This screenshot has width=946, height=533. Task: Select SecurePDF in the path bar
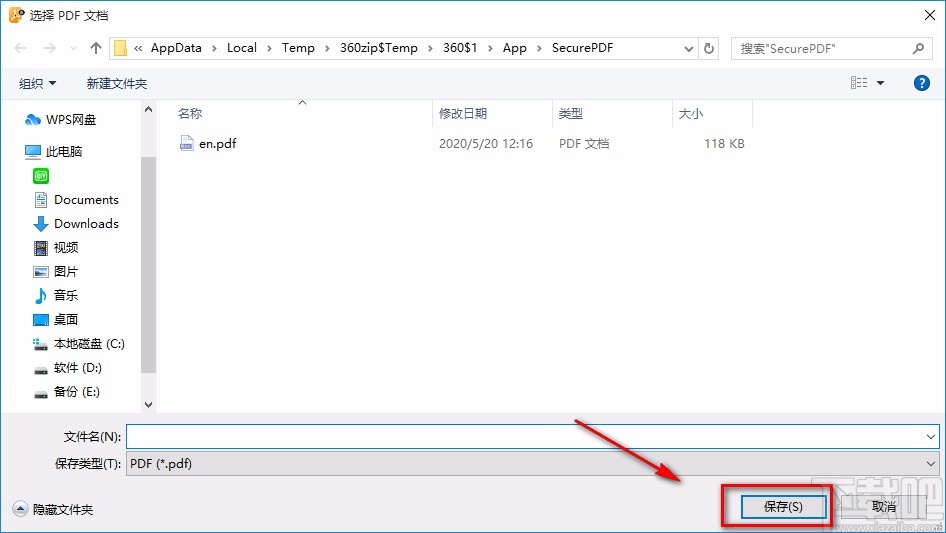[x=582, y=48]
